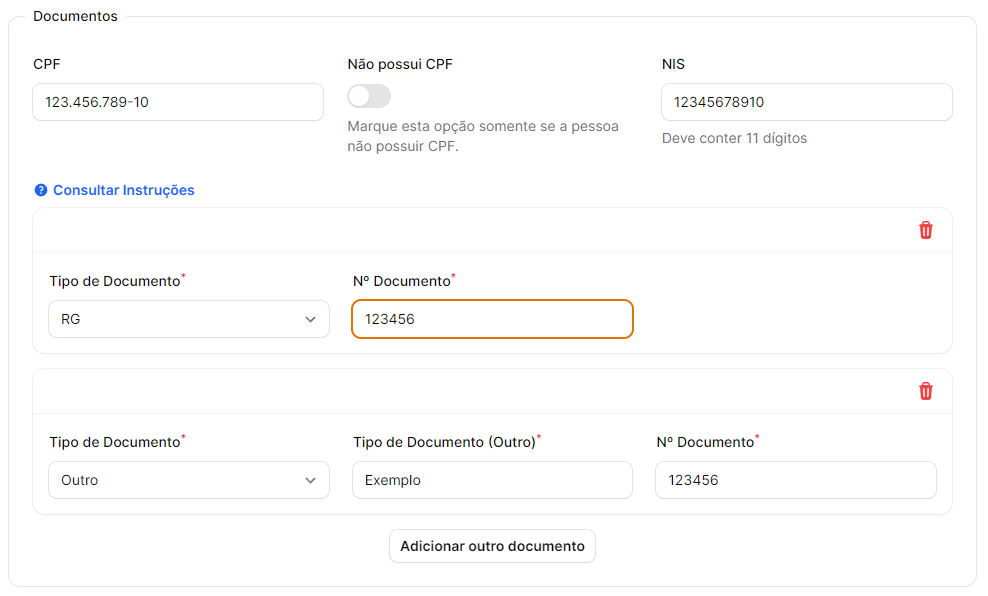Screen dimensions: 988x596
Task: Focus the CPF input field
Action: (x=178, y=102)
